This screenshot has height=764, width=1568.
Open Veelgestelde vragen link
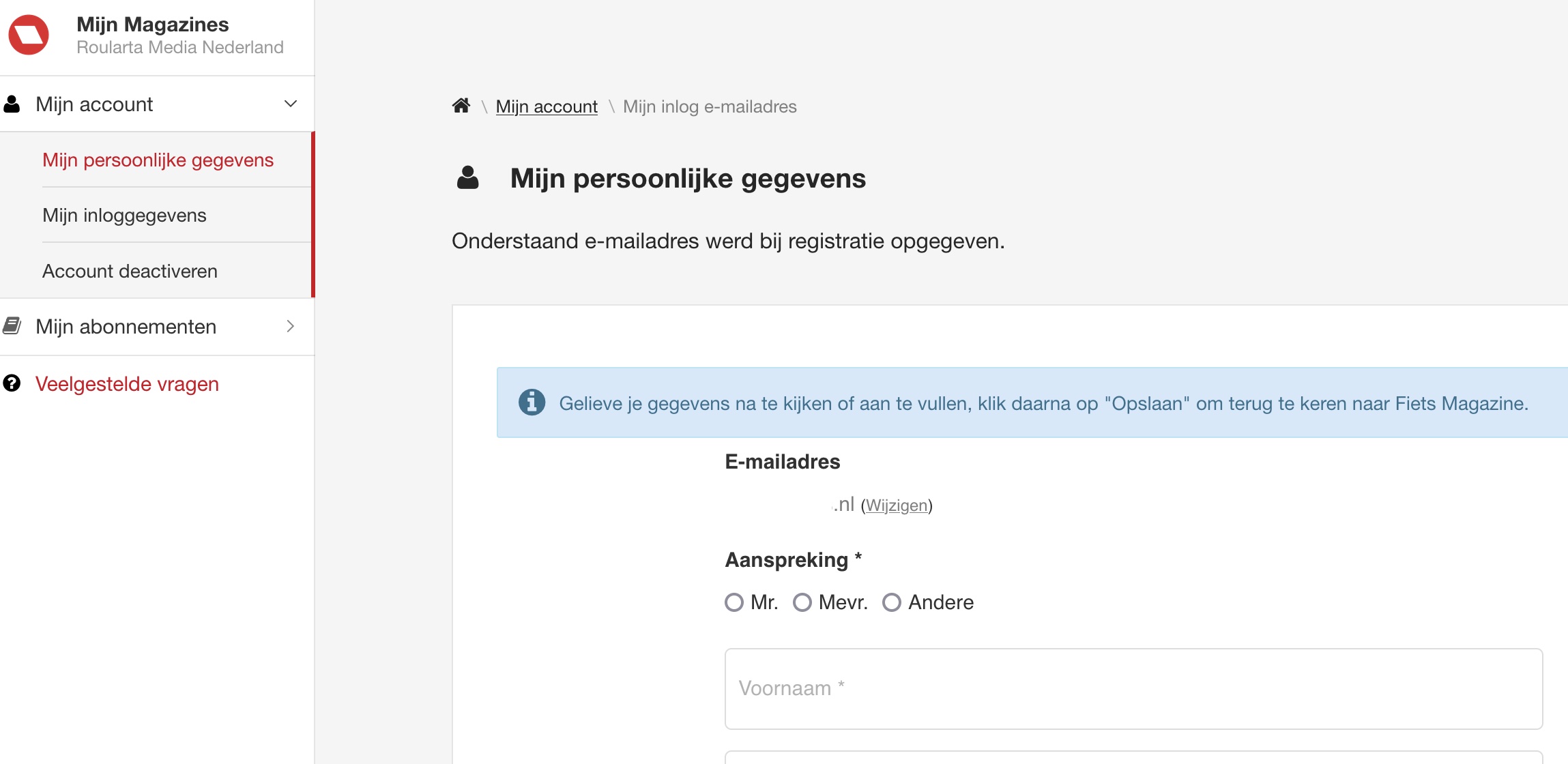127,384
